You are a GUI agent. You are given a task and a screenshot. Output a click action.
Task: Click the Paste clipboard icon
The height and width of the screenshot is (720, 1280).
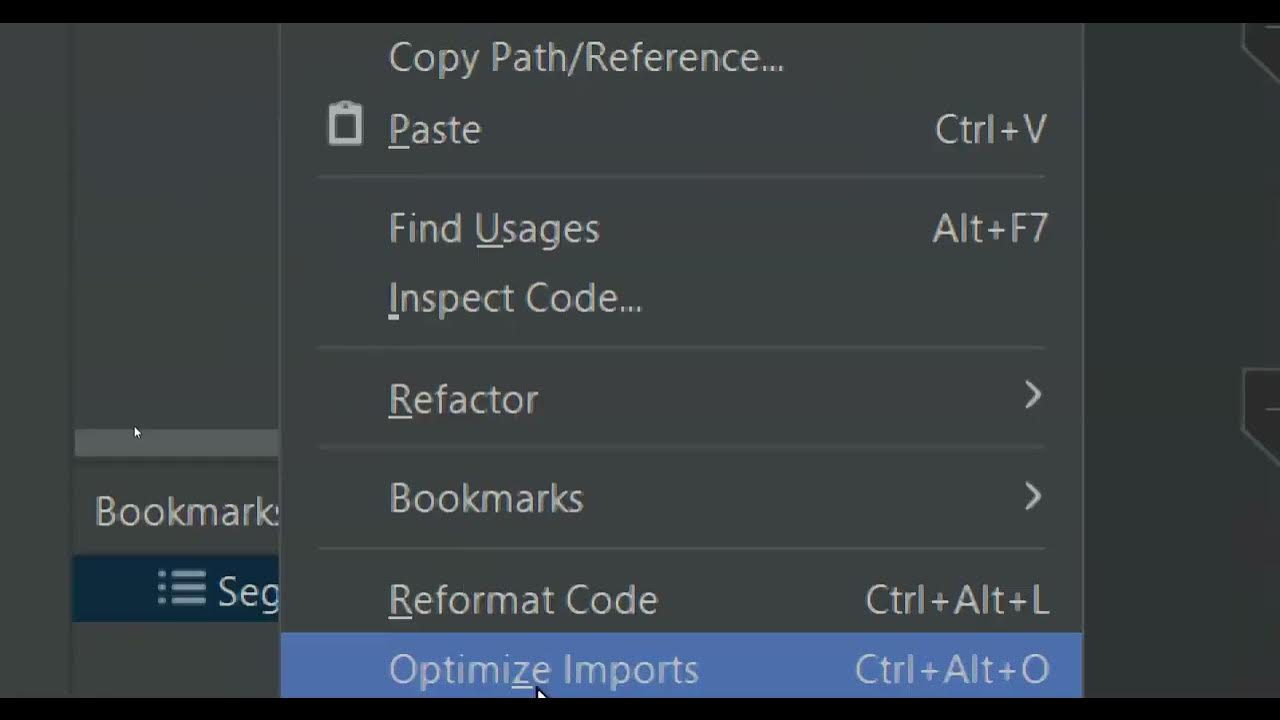[345, 126]
